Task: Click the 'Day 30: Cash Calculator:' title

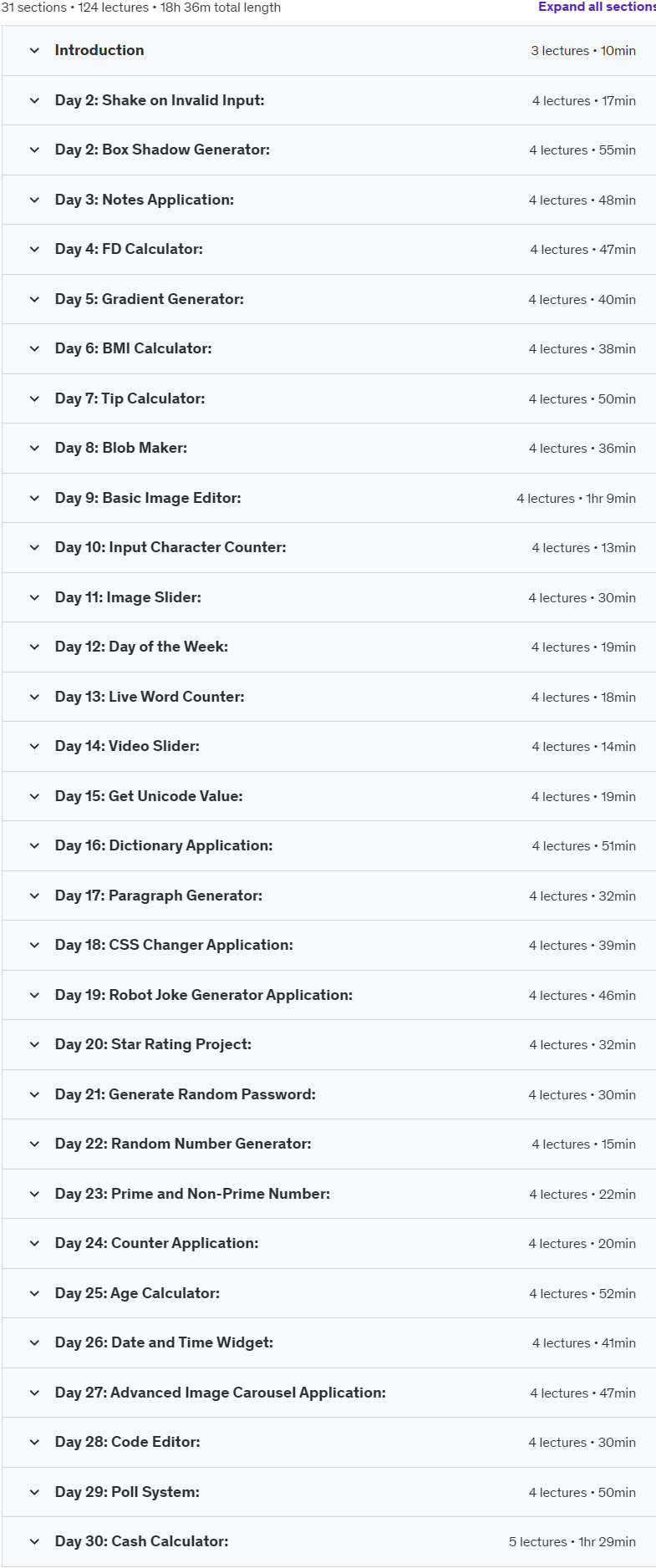Action: (x=142, y=1541)
